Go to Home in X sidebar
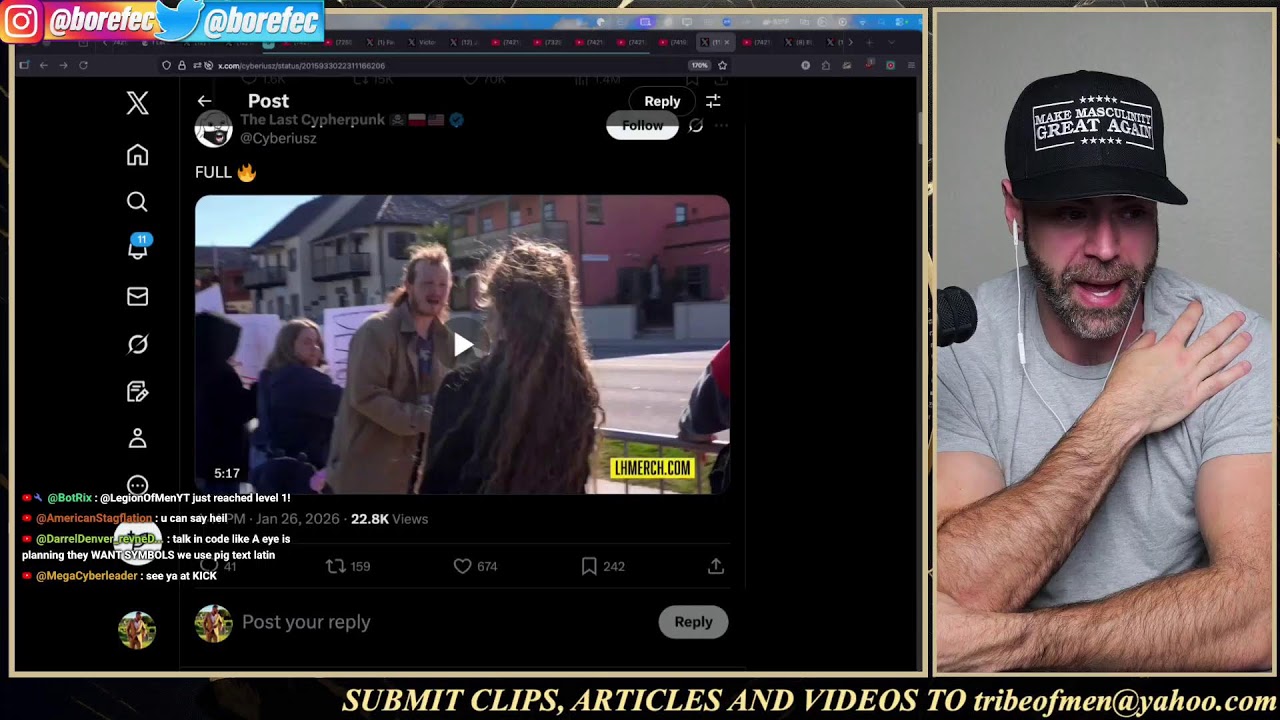 138,155
